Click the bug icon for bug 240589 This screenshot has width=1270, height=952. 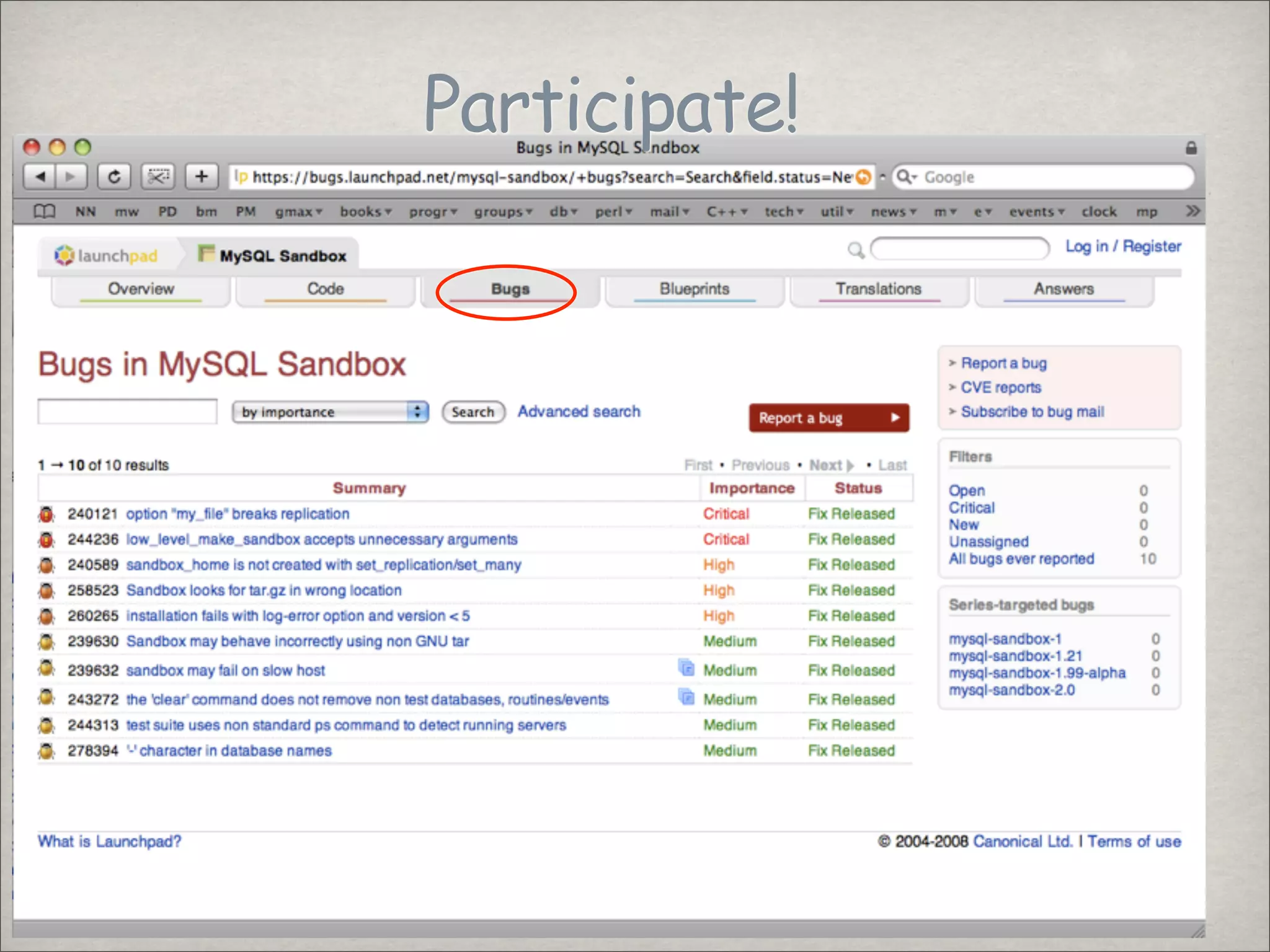(47, 565)
